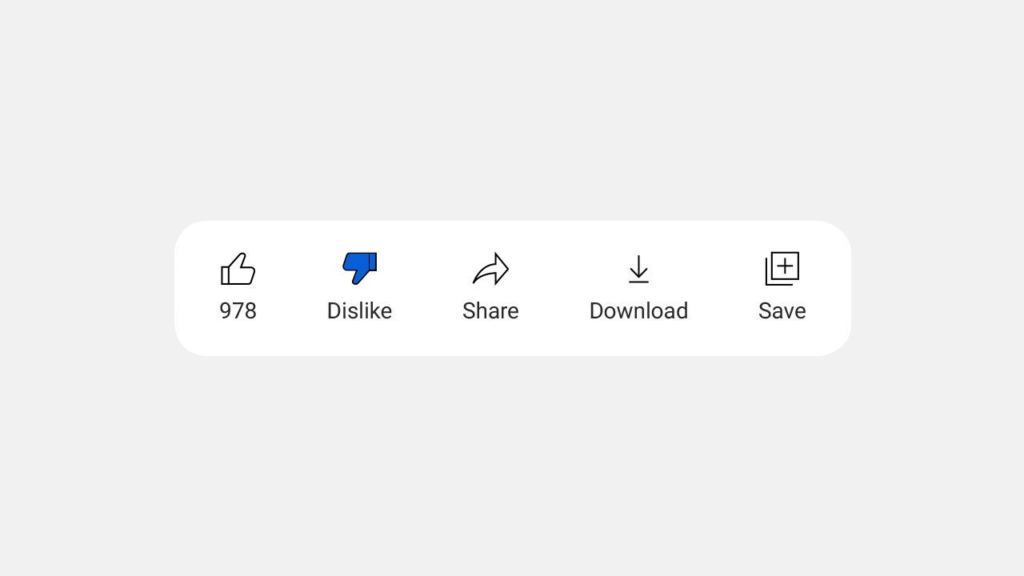Screen dimensions: 1024x576
Task: Open sharing options via Share label
Action: (490, 311)
